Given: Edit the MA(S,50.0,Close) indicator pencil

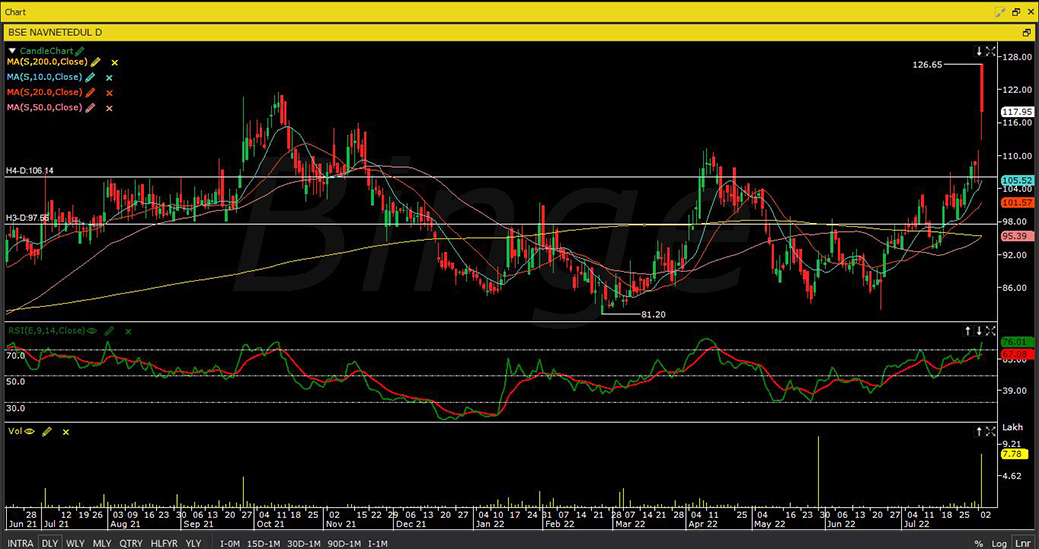Looking at the screenshot, I should (91, 107).
